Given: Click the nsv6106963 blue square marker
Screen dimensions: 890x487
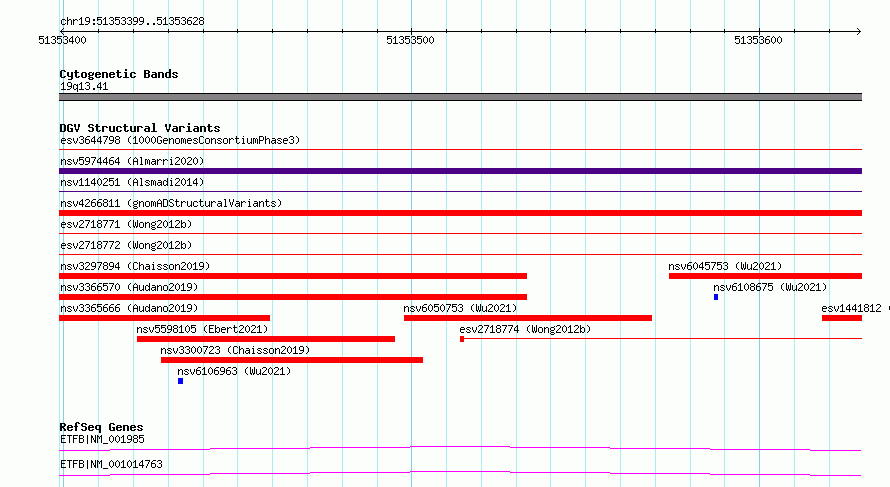Looking at the screenshot, I should pos(180,381).
